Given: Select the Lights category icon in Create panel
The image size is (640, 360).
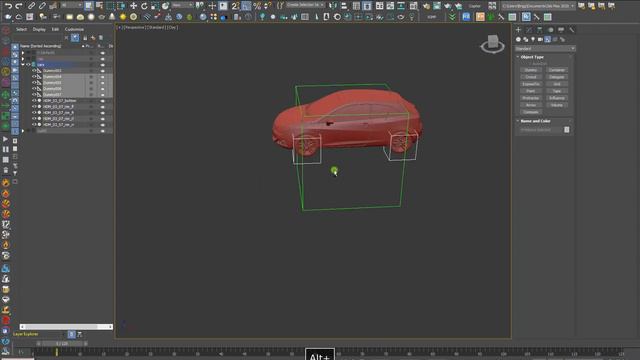Looking at the screenshot, I should (x=533, y=40).
